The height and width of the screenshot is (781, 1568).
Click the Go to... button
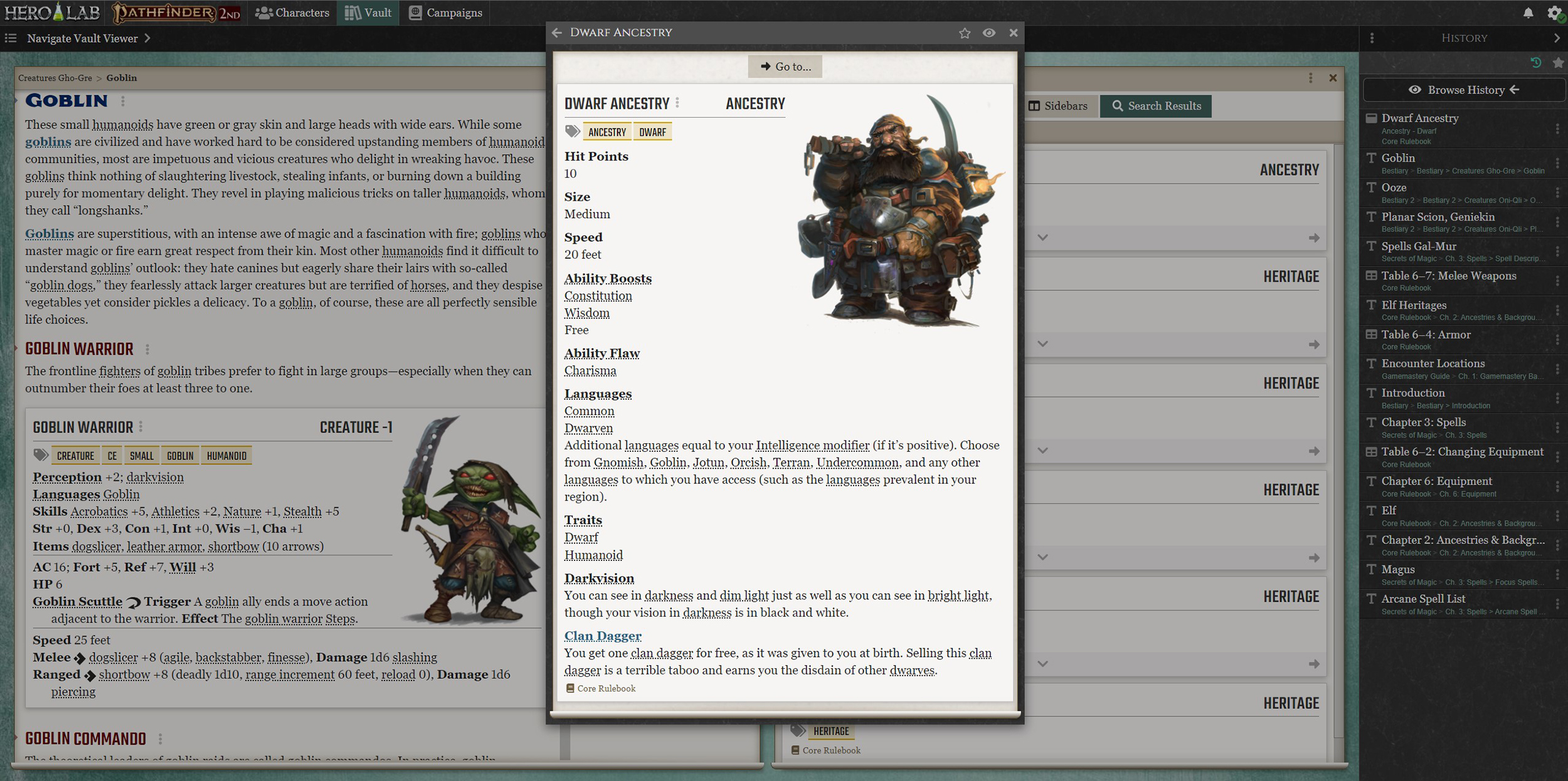click(785, 66)
